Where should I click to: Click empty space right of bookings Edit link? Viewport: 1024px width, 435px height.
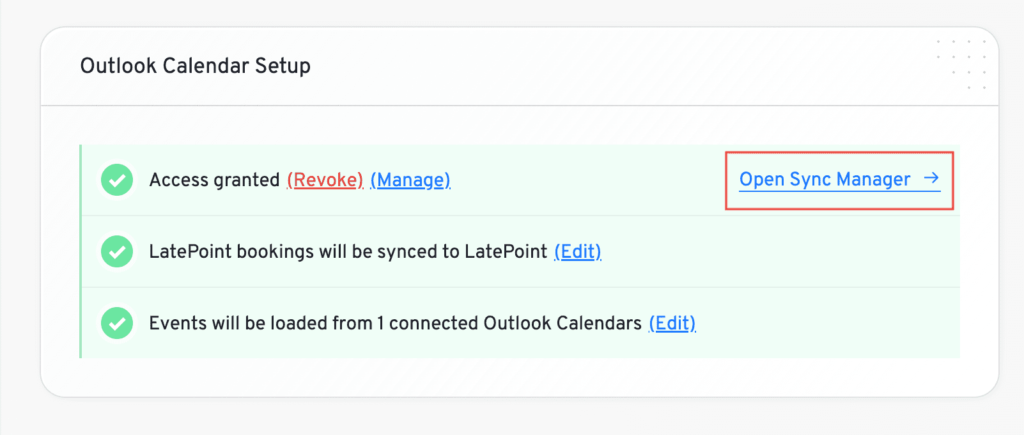(x=780, y=252)
